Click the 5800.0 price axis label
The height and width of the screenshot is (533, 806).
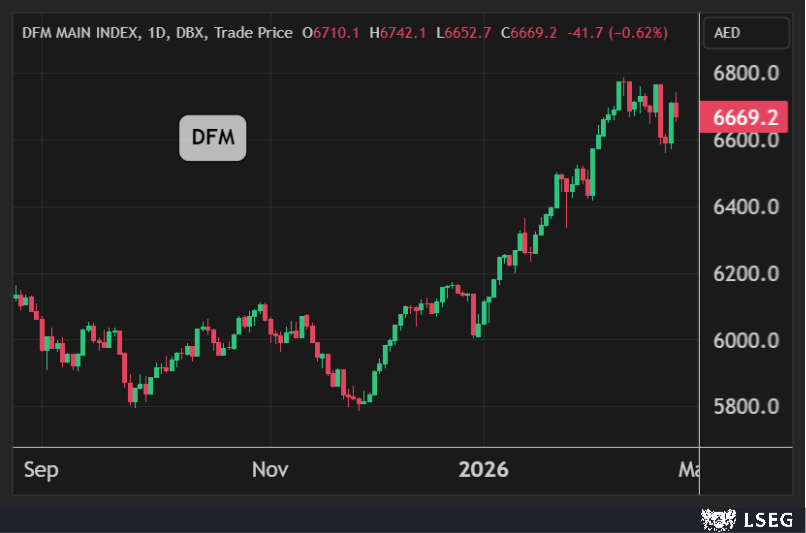pyautogui.click(x=745, y=407)
